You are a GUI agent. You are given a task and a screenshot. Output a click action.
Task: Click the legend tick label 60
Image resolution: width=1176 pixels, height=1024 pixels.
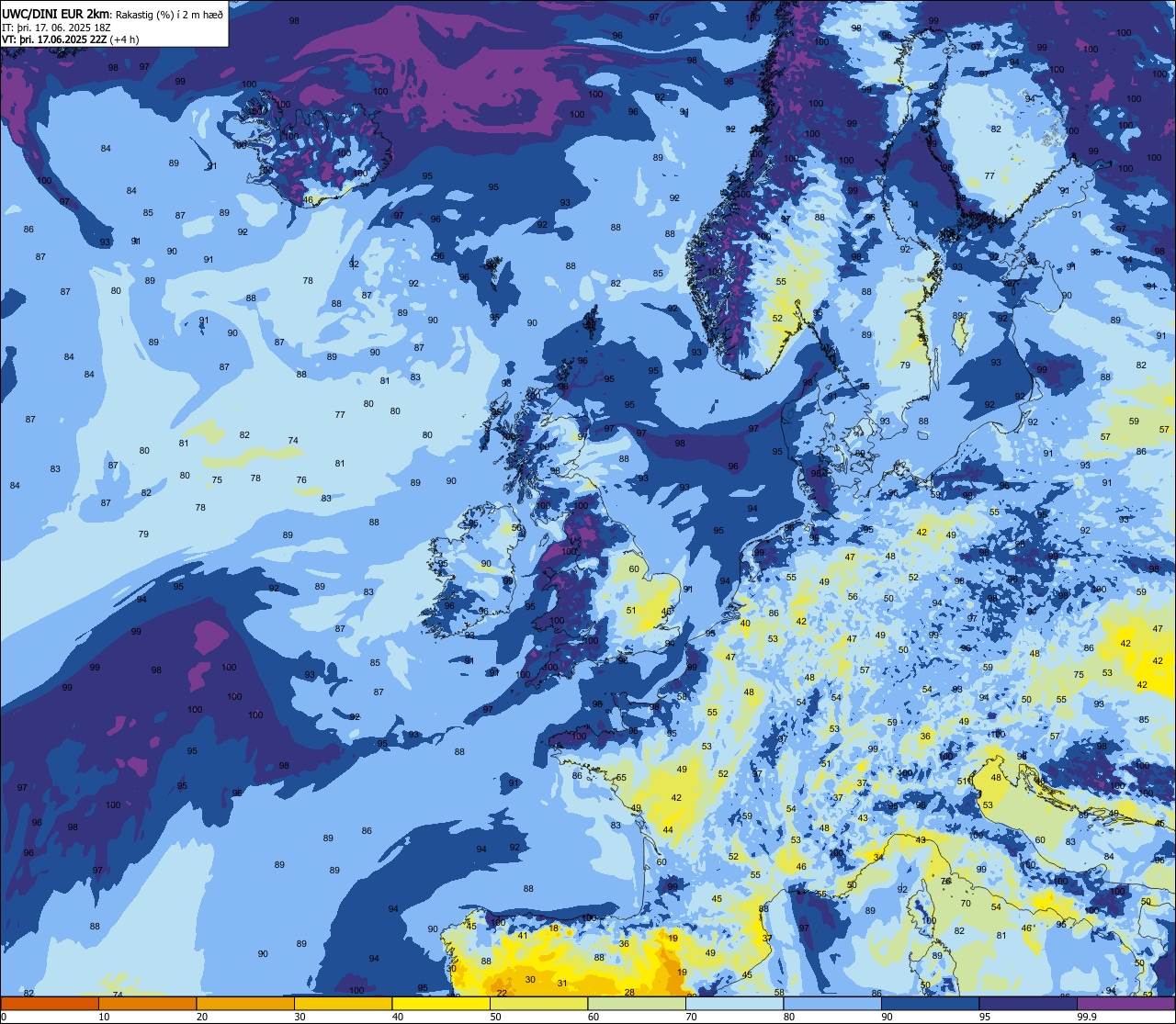click(594, 1017)
